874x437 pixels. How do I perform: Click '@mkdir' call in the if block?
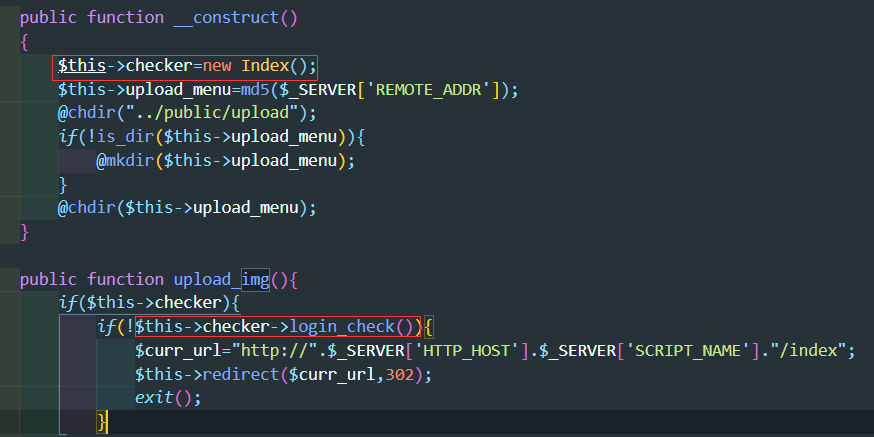click(125, 161)
